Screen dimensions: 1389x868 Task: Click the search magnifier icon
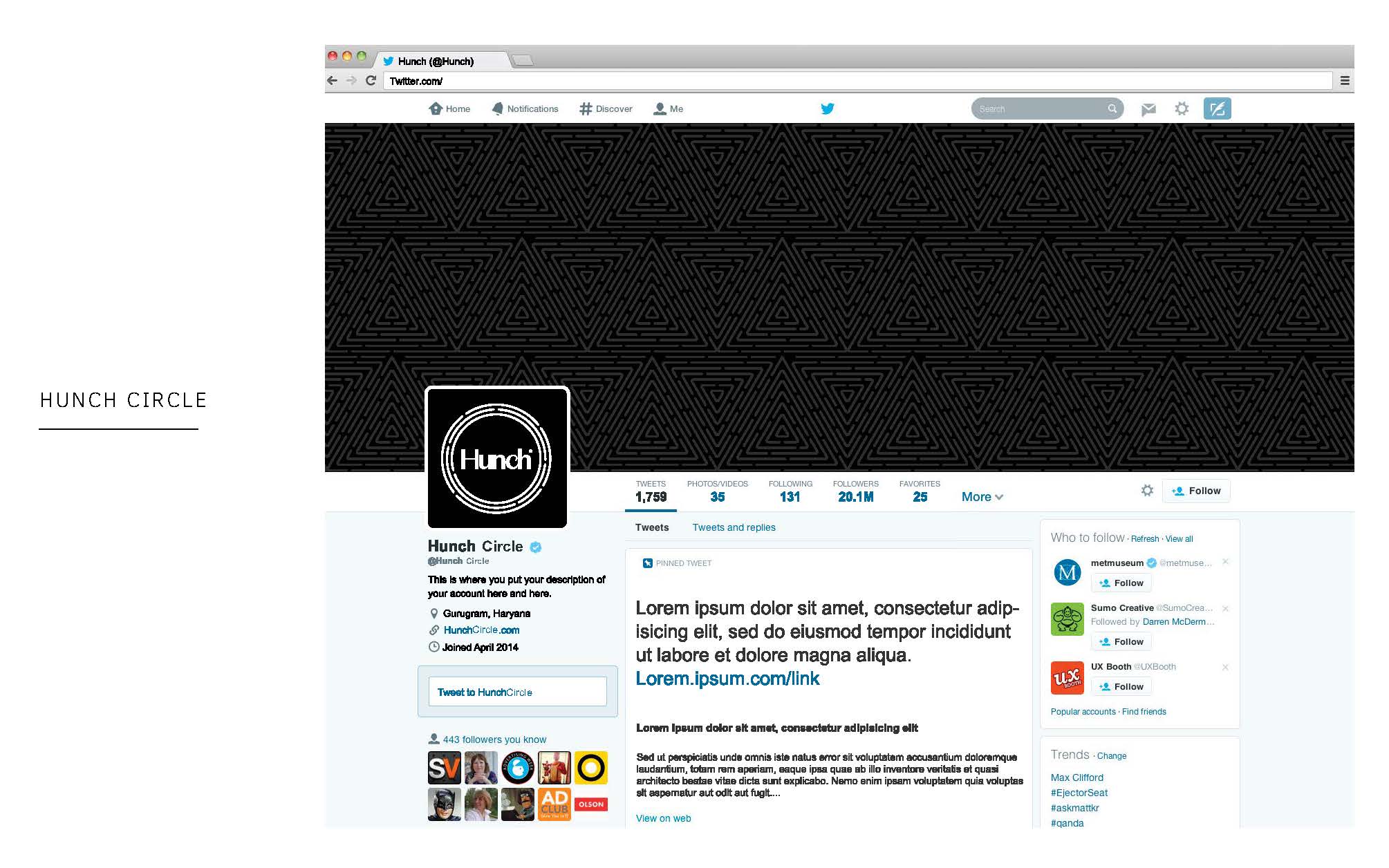[1112, 108]
